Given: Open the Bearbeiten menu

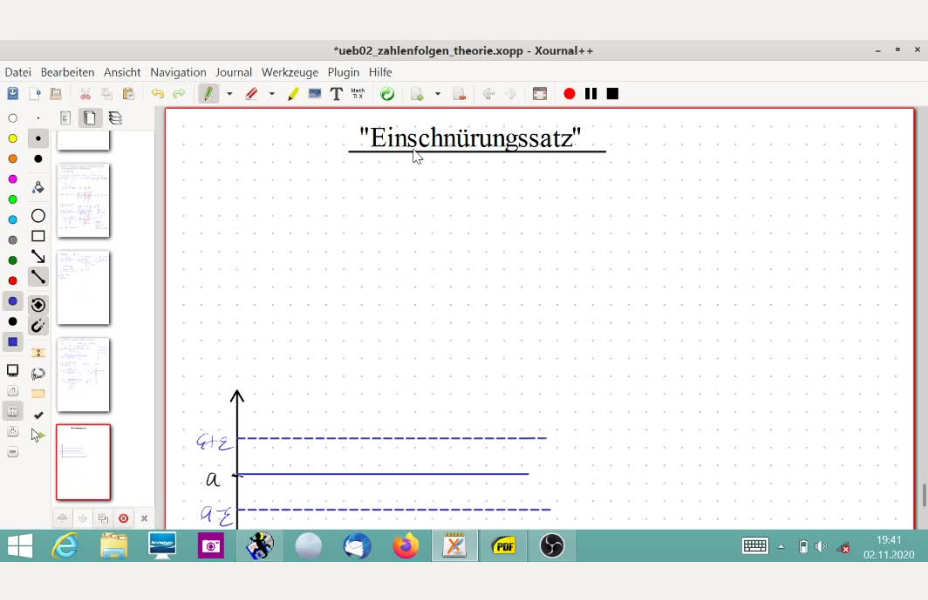Looking at the screenshot, I should click(x=67, y=72).
